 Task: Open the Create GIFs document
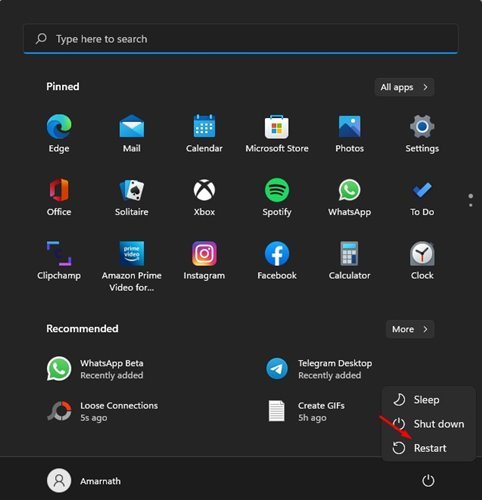pyautogui.click(x=307, y=411)
